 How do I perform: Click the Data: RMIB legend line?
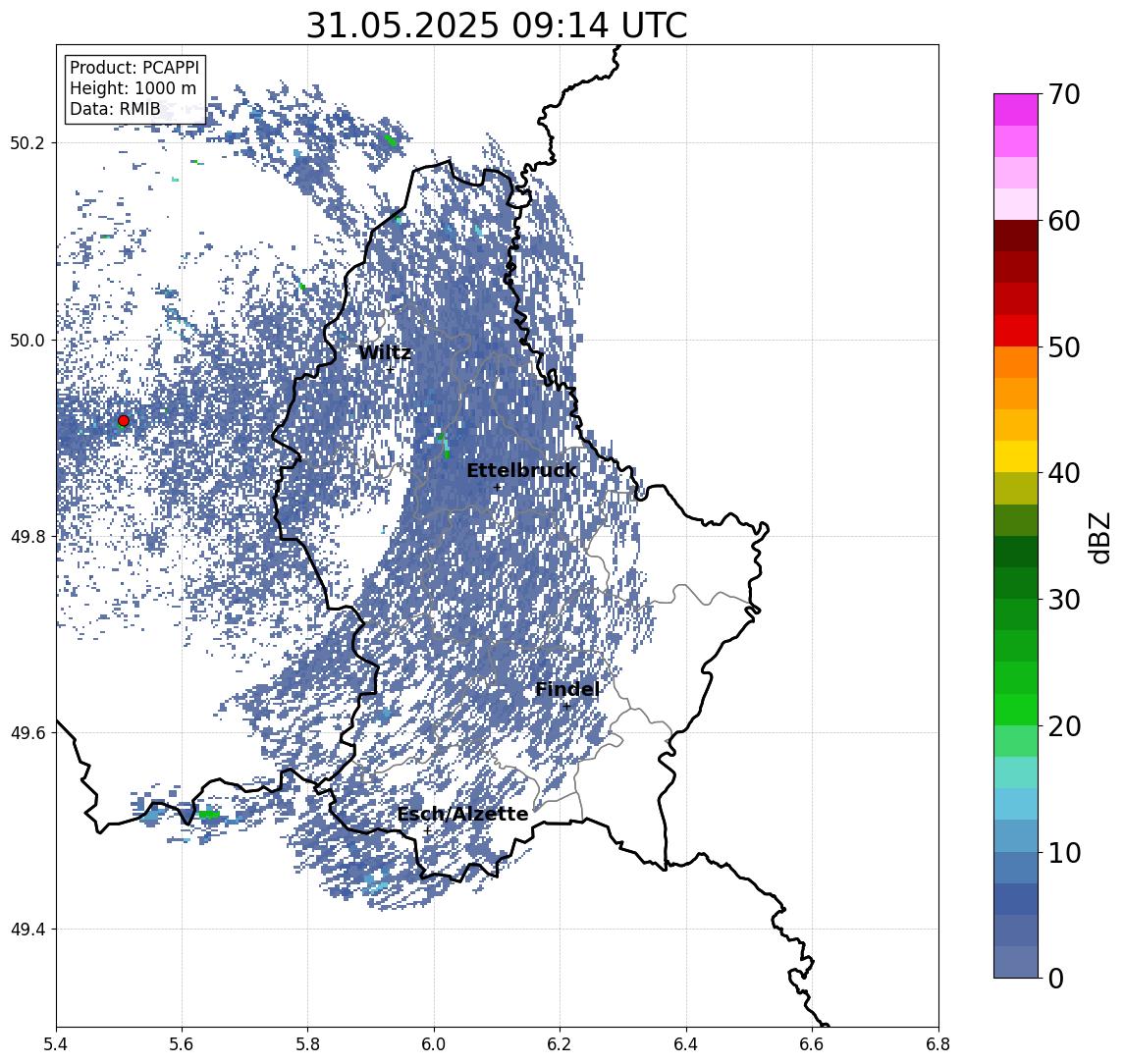115,109
